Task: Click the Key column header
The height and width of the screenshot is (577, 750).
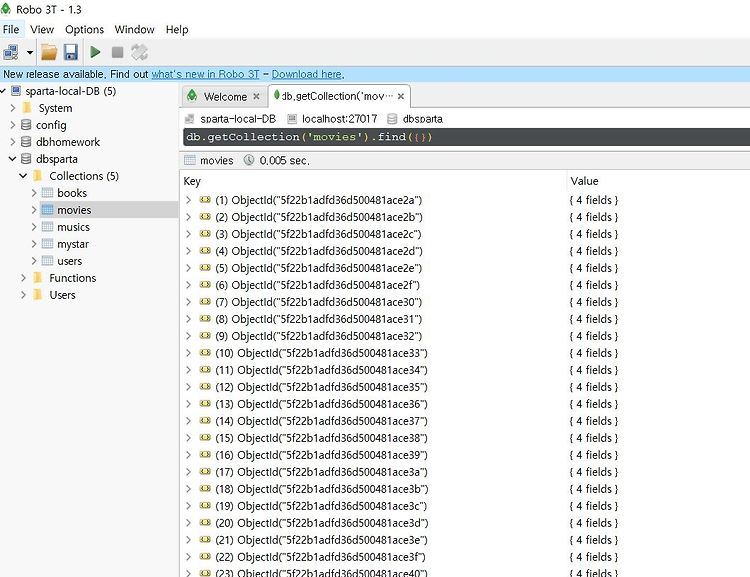Action: [x=192, y=181]
